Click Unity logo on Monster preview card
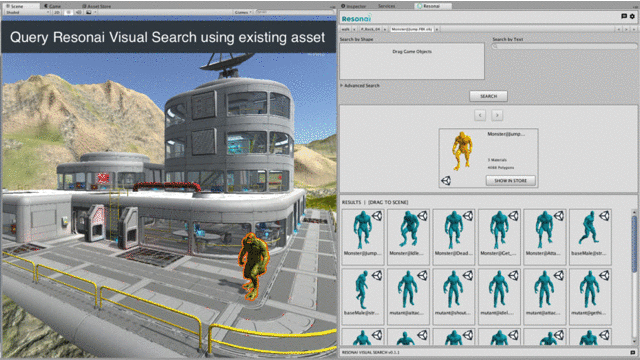The width and height of the screenshot is (640, 360). click(446, 180)
